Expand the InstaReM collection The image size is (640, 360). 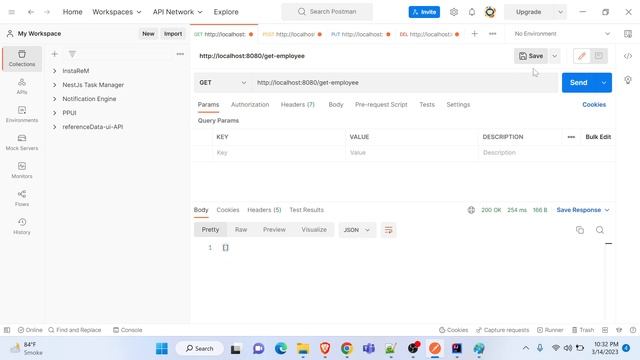pos(54,71)
